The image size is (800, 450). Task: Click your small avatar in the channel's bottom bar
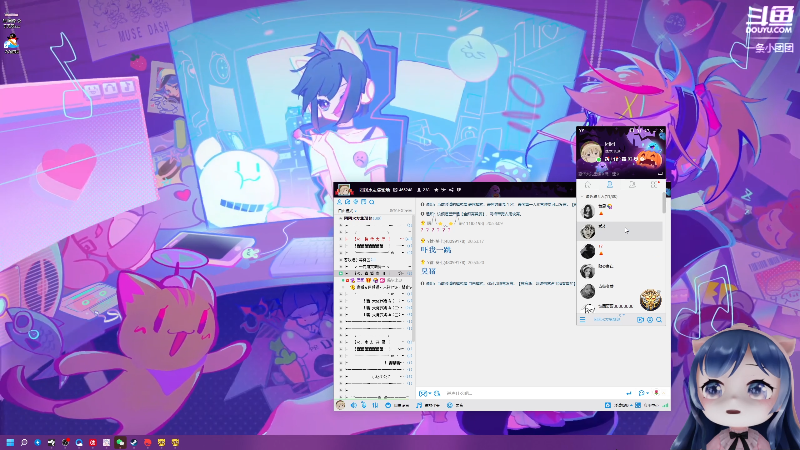340,405
